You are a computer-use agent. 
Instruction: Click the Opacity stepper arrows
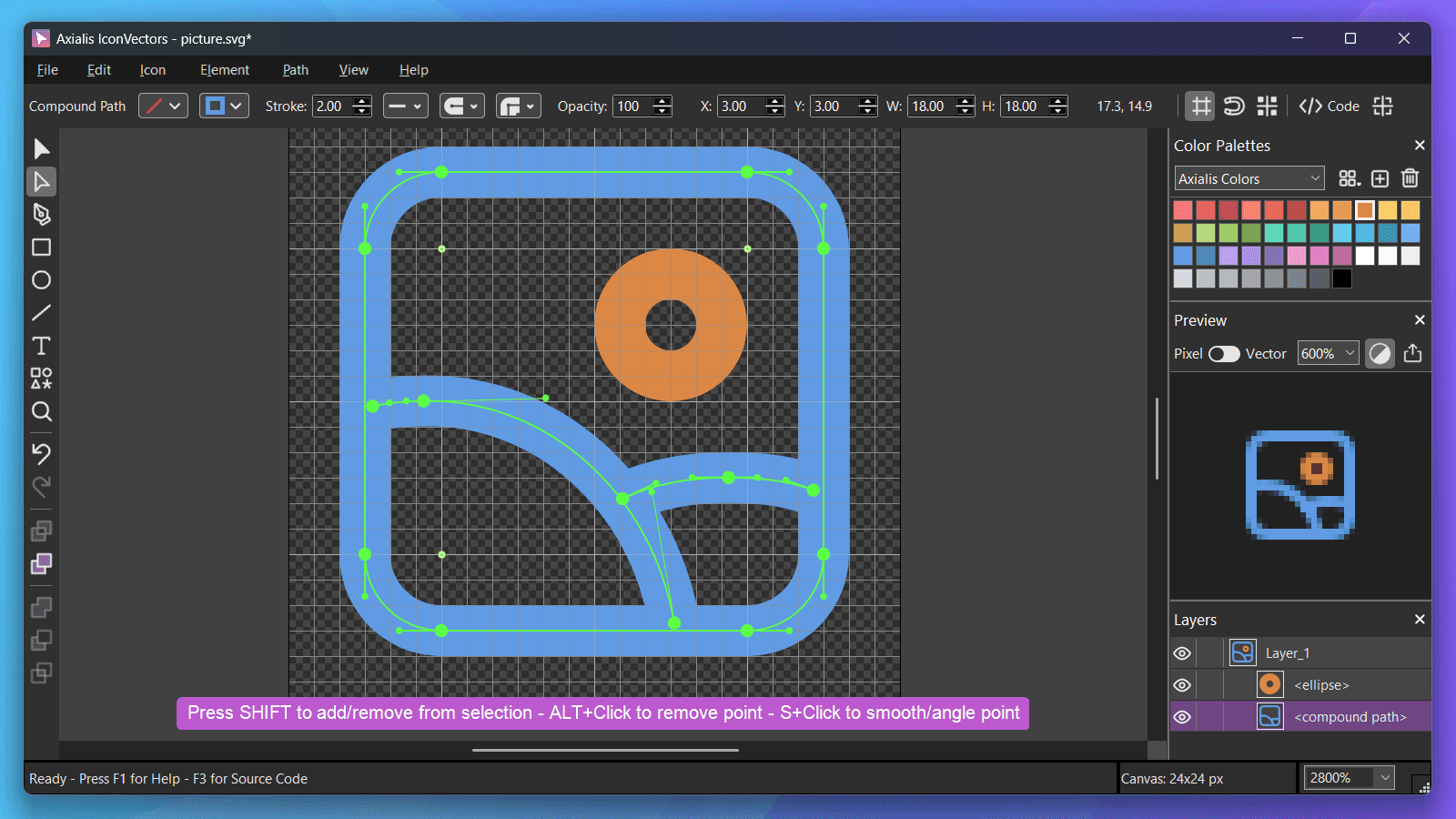pos(662,106)
